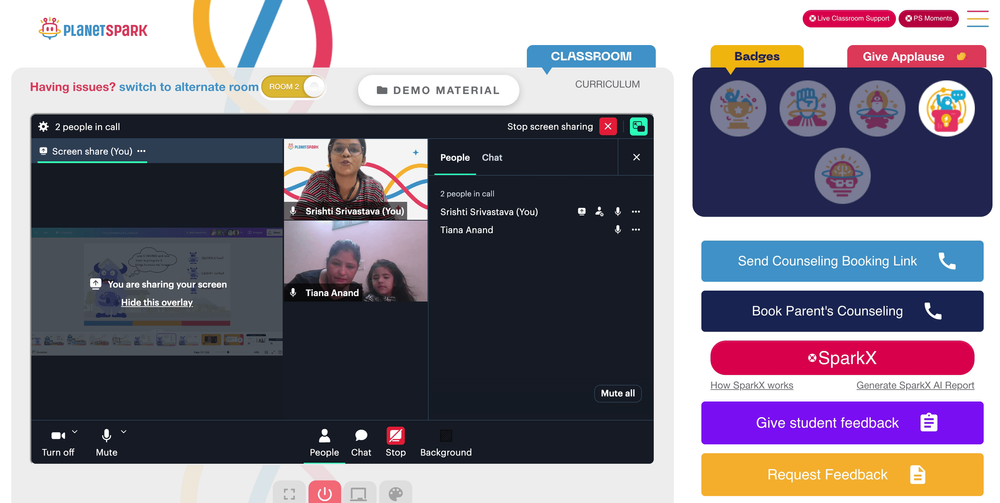
Task: Expand microphone options chevron
Action: pyautogui.click(x=124, y=432)
